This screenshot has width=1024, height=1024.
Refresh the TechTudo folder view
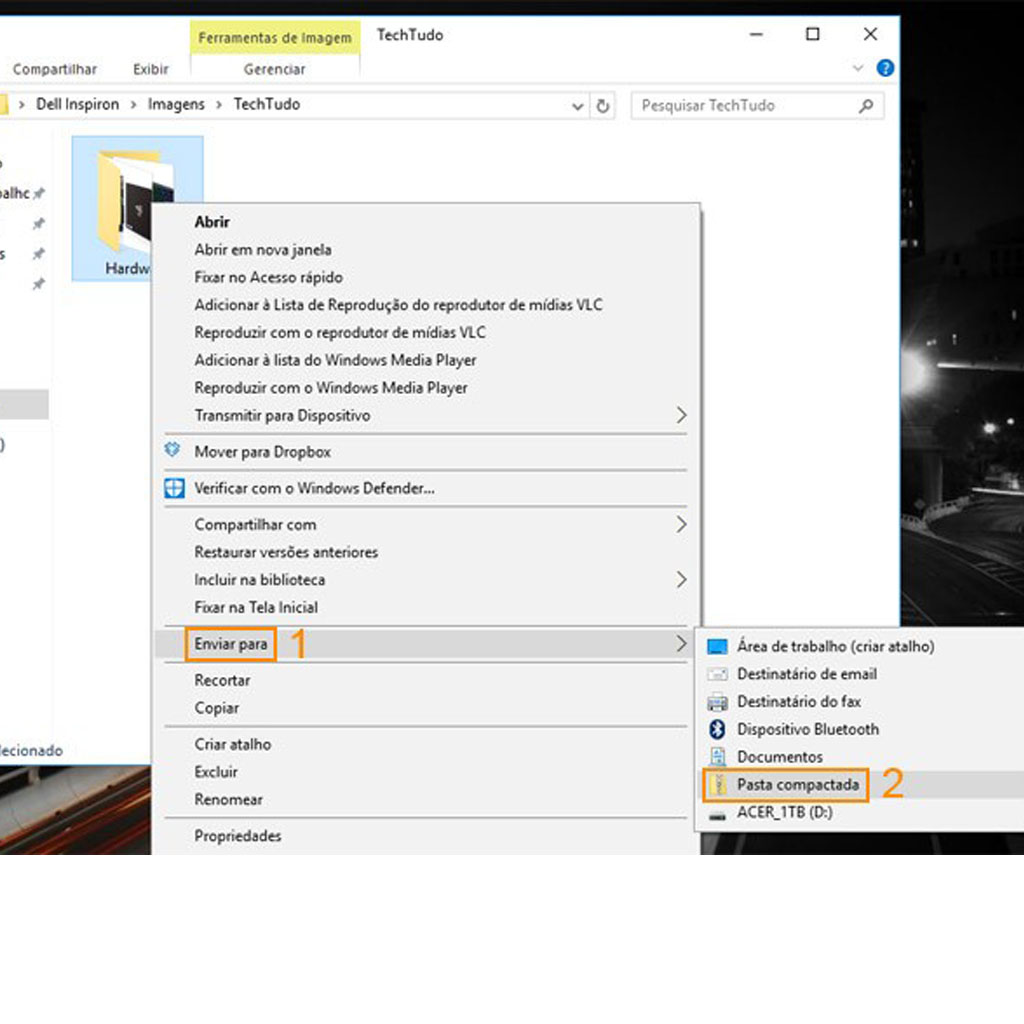pos(602,105)
